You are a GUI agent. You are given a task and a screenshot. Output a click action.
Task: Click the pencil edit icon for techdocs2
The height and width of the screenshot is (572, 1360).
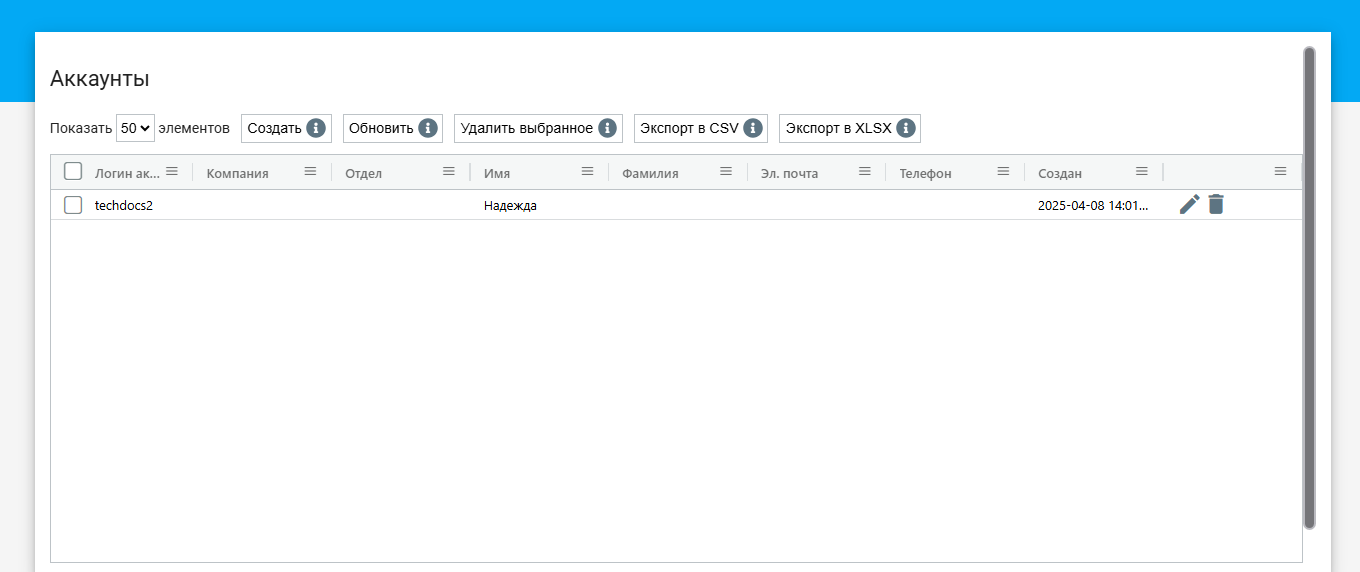pos(1189,205)
